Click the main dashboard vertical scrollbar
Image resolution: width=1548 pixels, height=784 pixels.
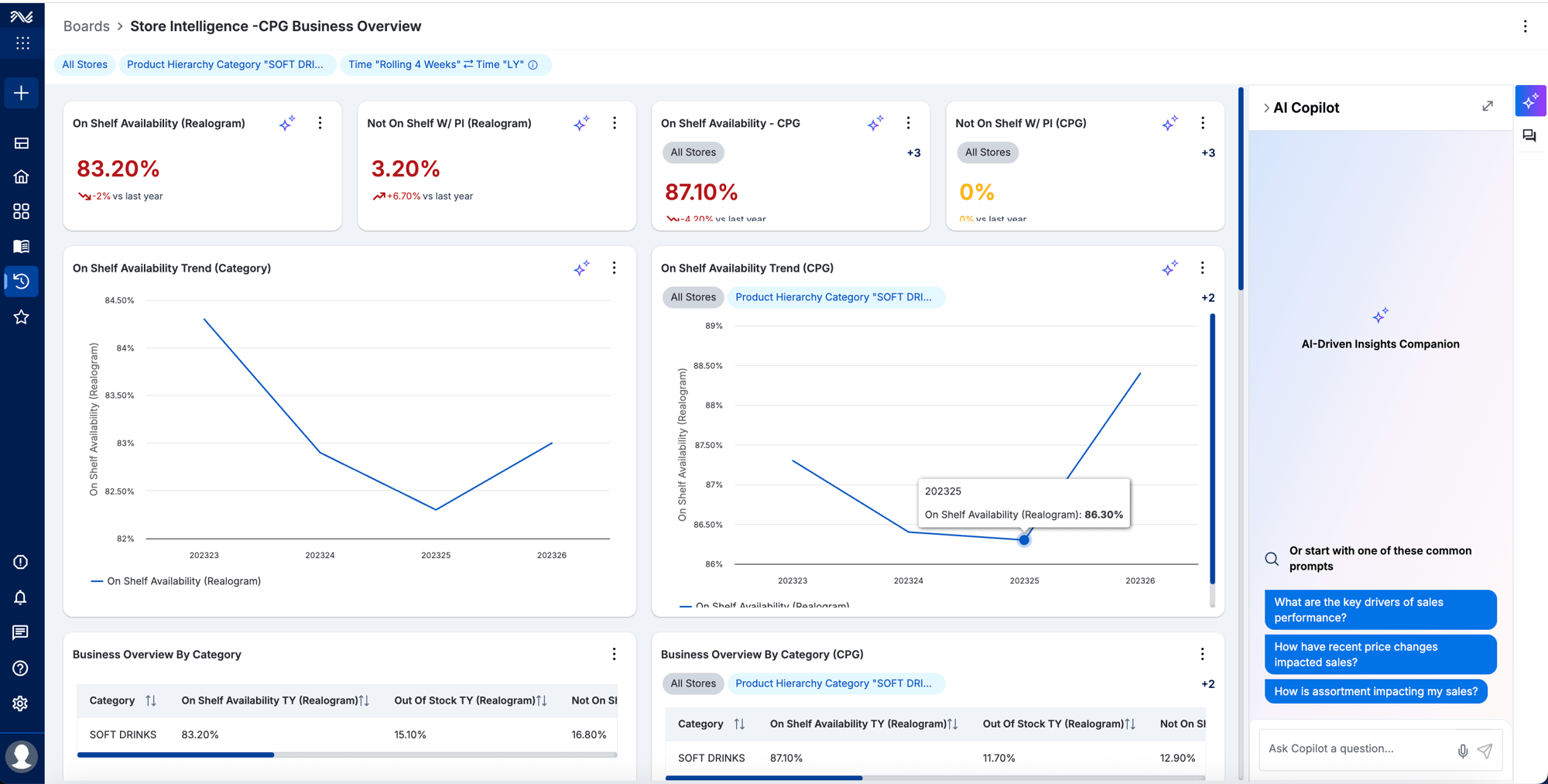pyautogui.click(x=1241, y=190)
